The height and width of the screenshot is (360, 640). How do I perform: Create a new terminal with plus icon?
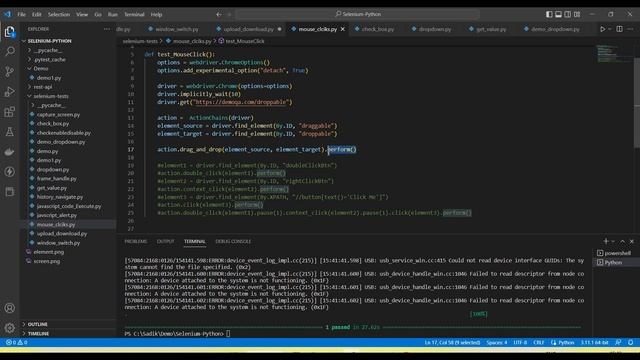tap(606, 241)
